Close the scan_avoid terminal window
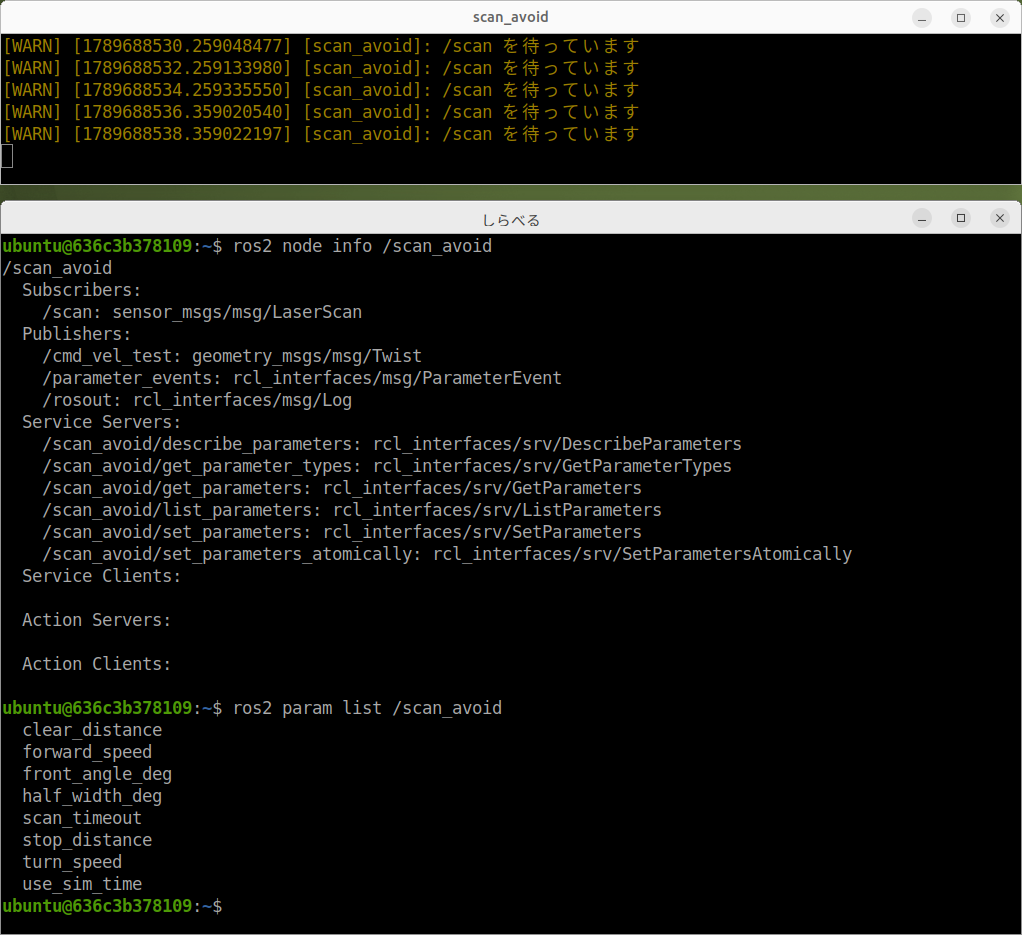This screenshot has height=935, width=1022. pos(1000,18)
